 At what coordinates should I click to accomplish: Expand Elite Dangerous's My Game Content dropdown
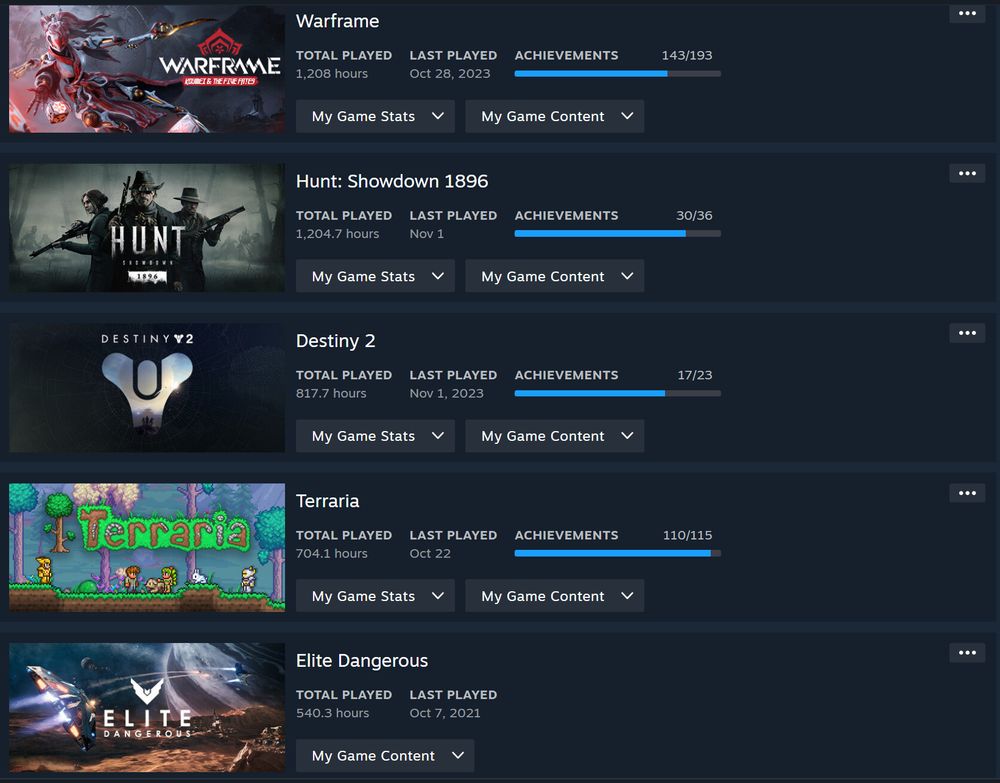coord(385,756)
